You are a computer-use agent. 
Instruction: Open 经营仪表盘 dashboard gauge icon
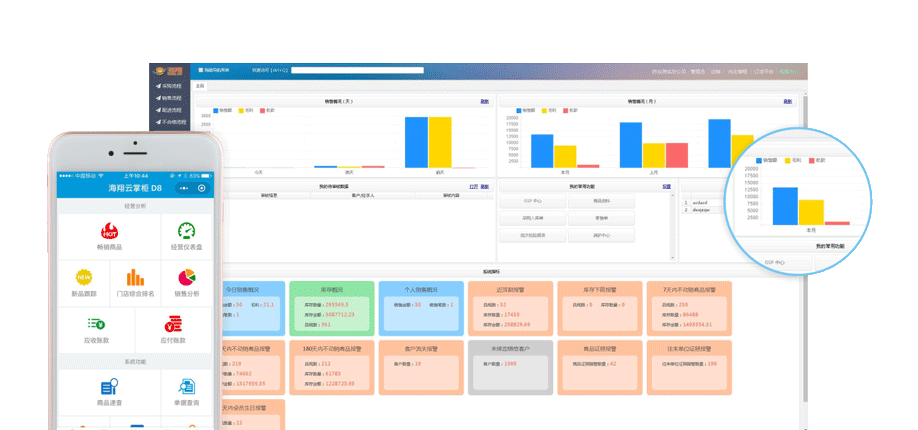[x=186, y=232]
